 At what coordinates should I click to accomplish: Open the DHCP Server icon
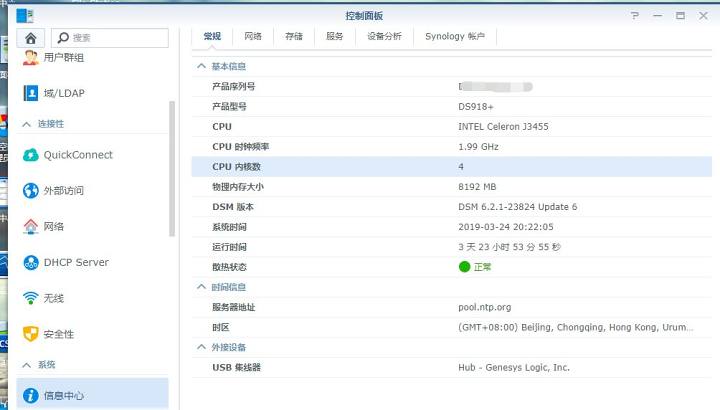[31, 262]
